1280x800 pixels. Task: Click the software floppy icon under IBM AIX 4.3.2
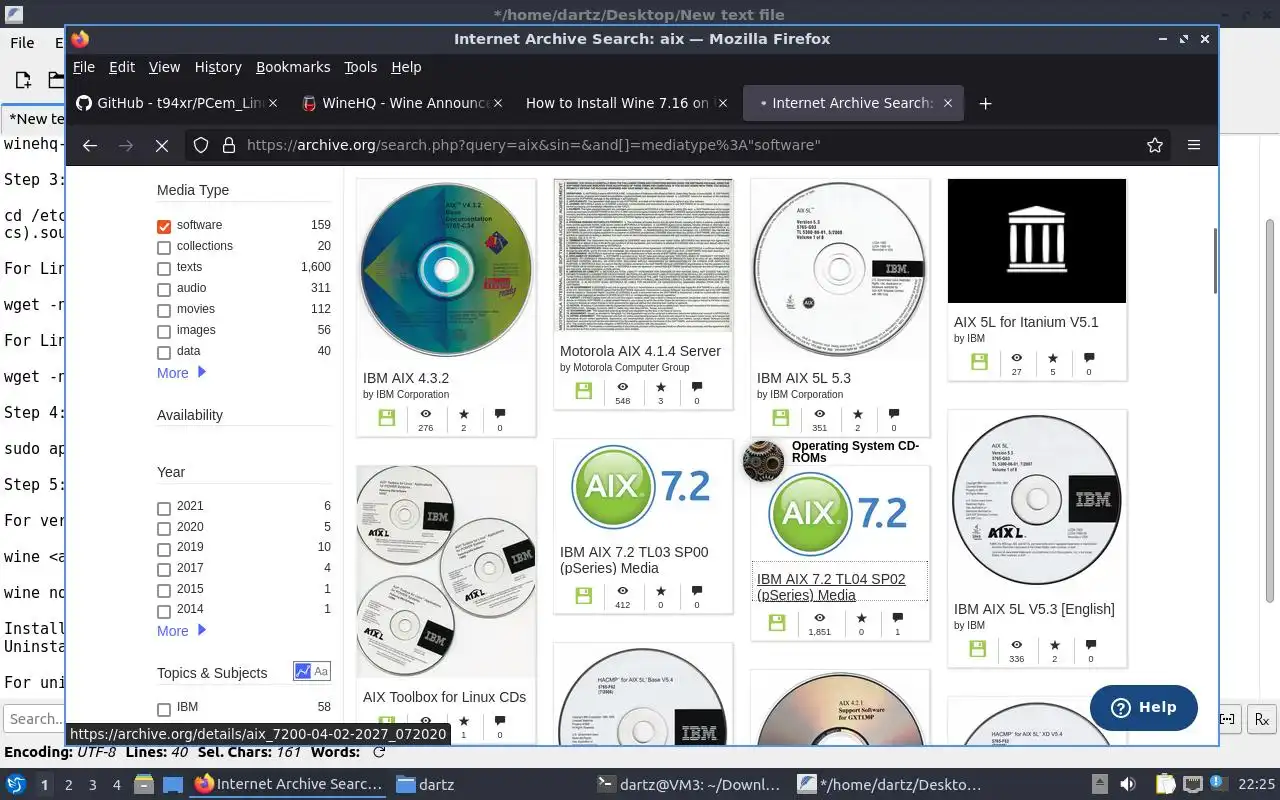pyautogui.click(x=387, y=418)
